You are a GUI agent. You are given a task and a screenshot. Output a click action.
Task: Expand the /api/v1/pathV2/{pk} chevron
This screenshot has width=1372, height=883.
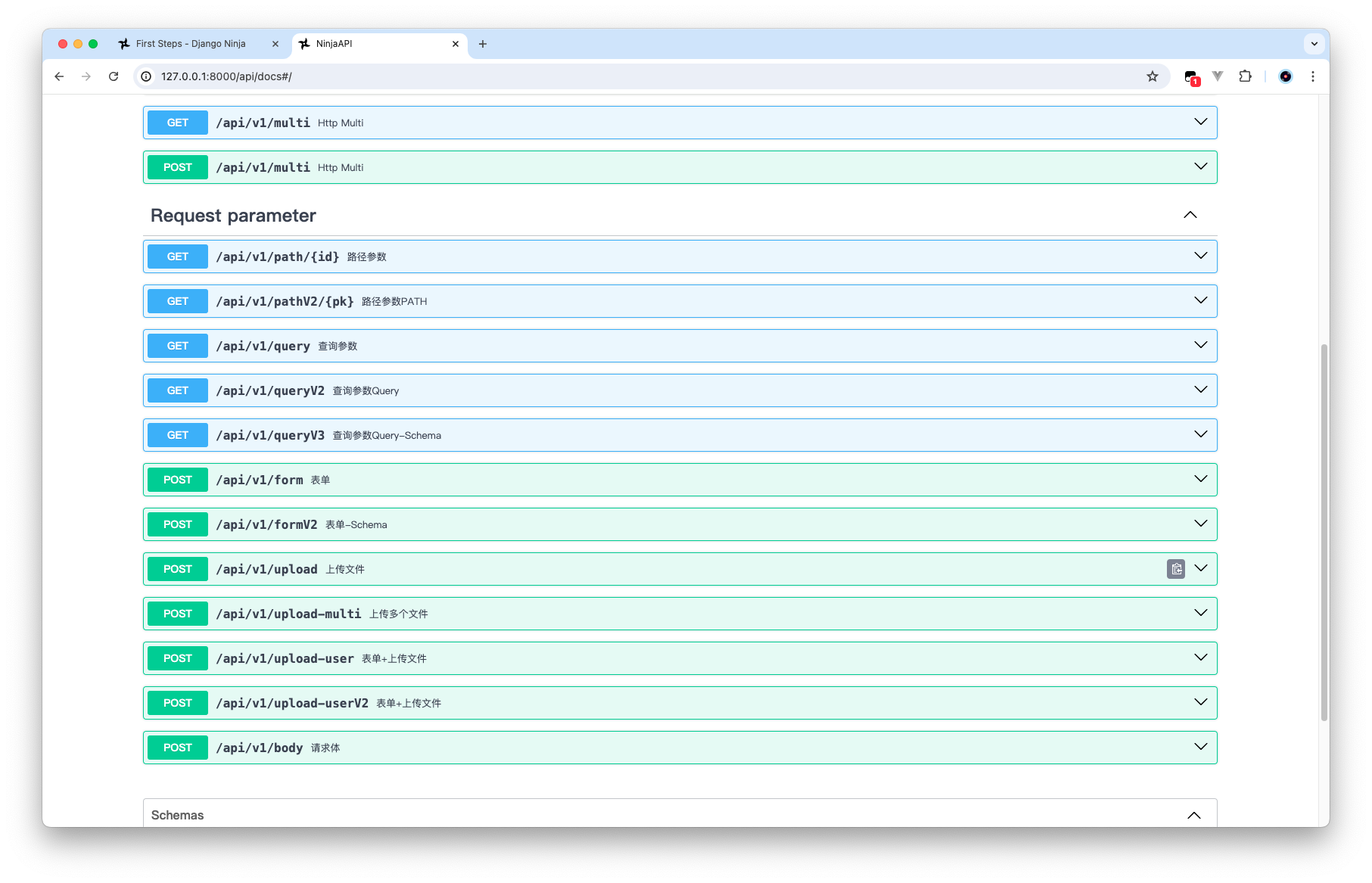point(1201,301)
